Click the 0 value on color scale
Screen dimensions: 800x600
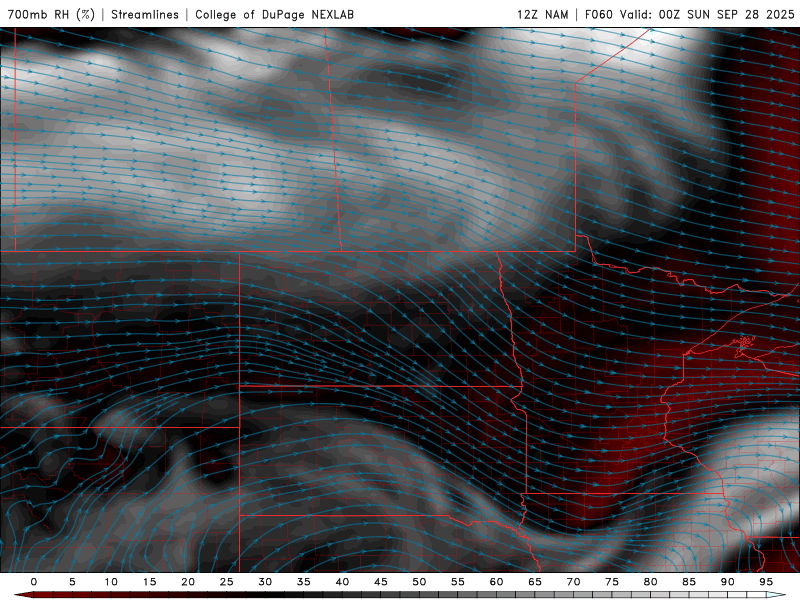click(34, 582)
